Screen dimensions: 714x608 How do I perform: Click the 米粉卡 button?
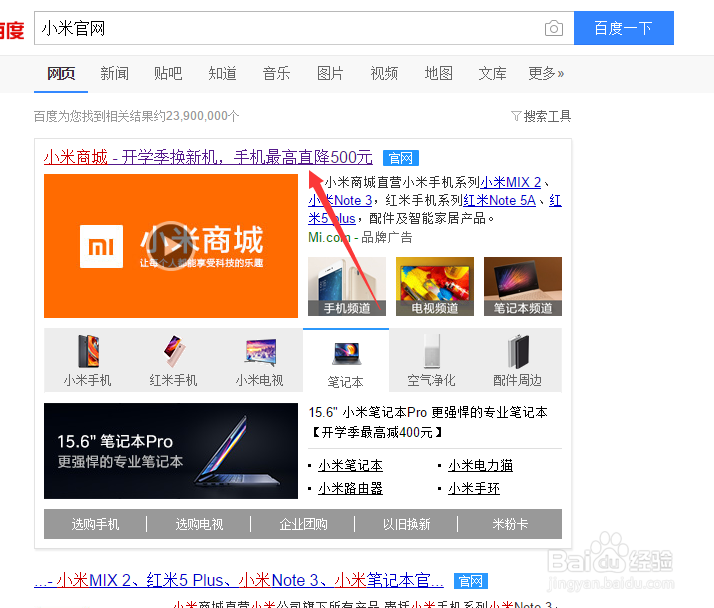point(510,524)
